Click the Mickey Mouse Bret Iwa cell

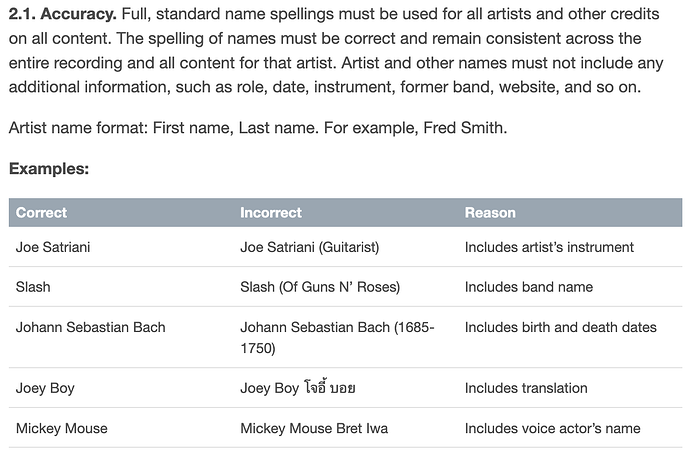(314, 428)
